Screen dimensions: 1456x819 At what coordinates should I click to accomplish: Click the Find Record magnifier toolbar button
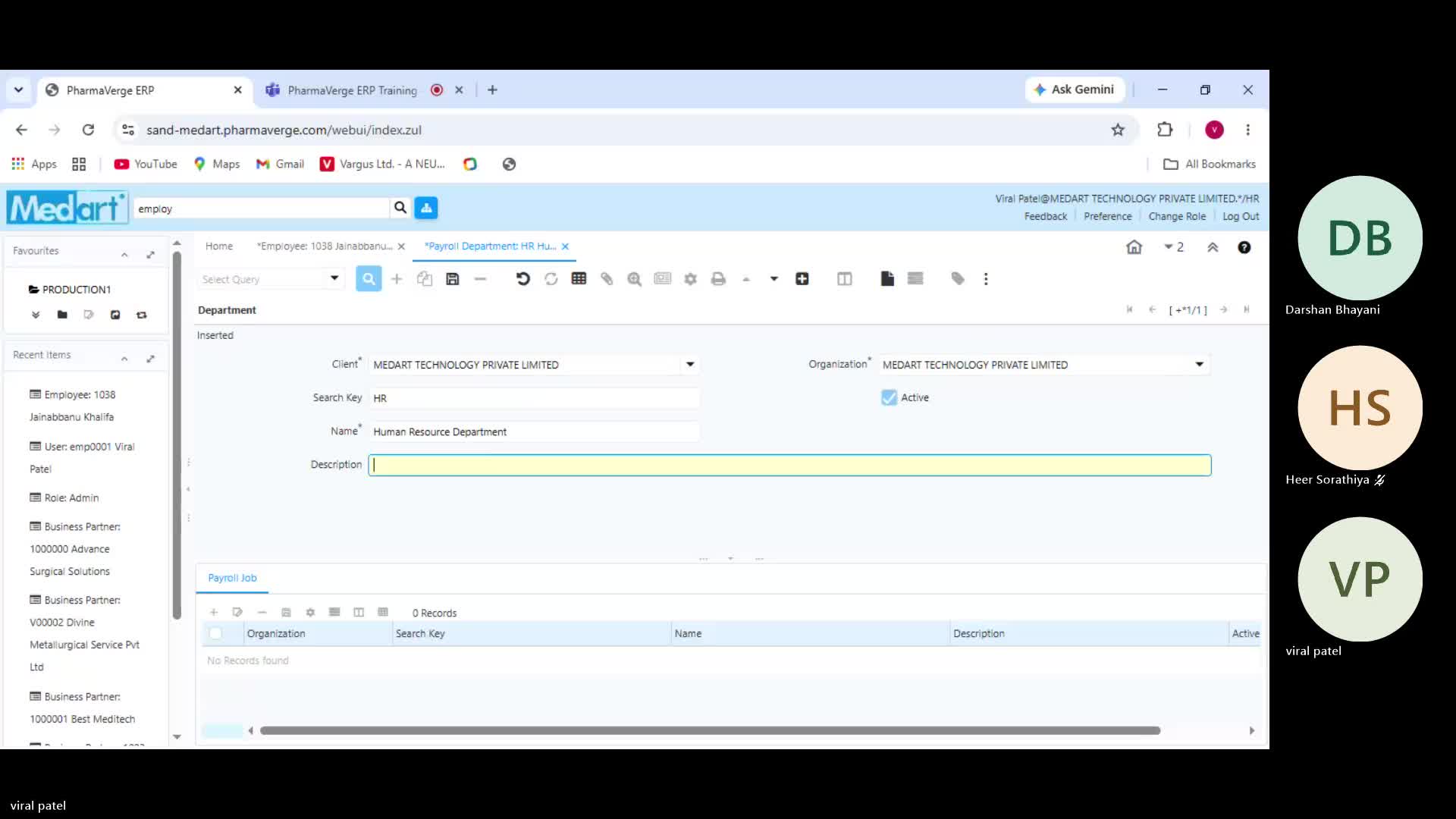coord(369,279)
